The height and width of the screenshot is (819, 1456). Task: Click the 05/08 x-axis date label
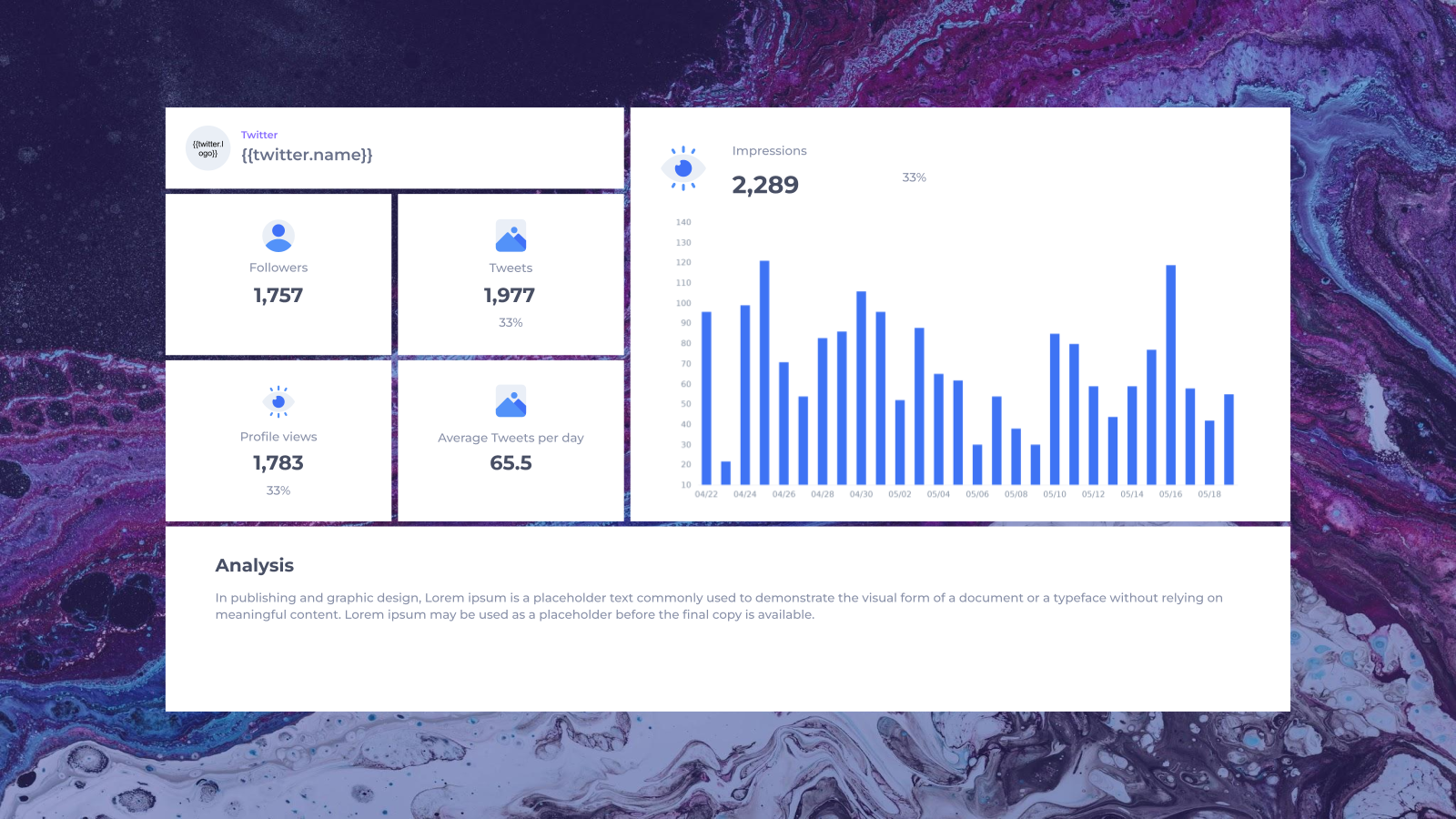click(x=1016, y=494)
